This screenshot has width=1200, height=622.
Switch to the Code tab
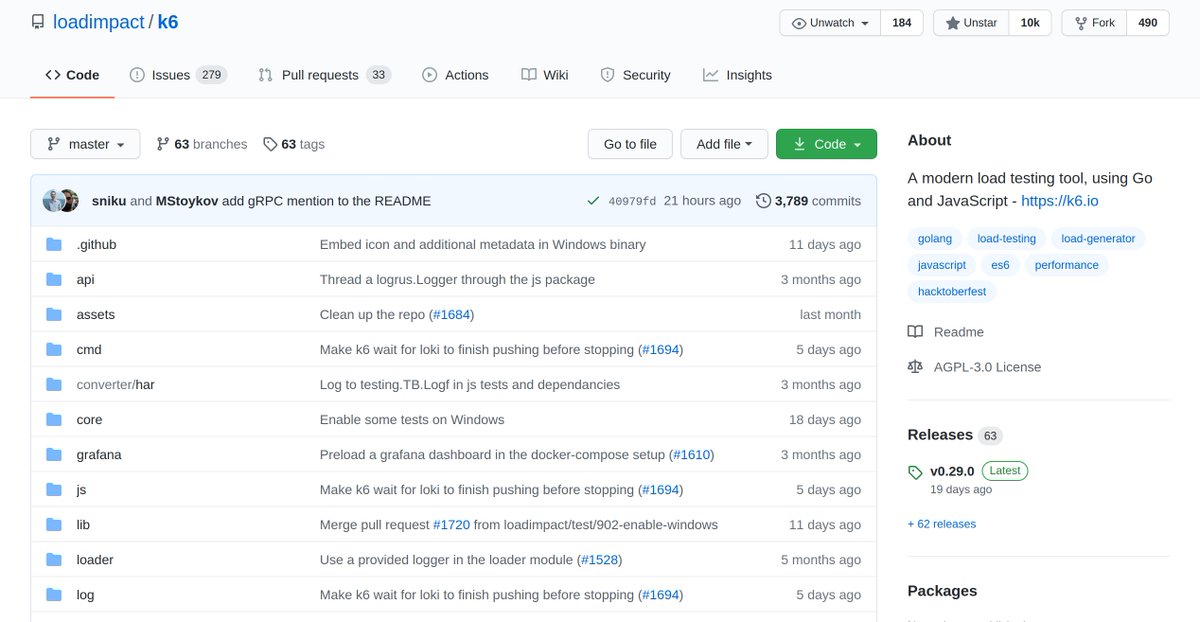(x=72, y=75)
